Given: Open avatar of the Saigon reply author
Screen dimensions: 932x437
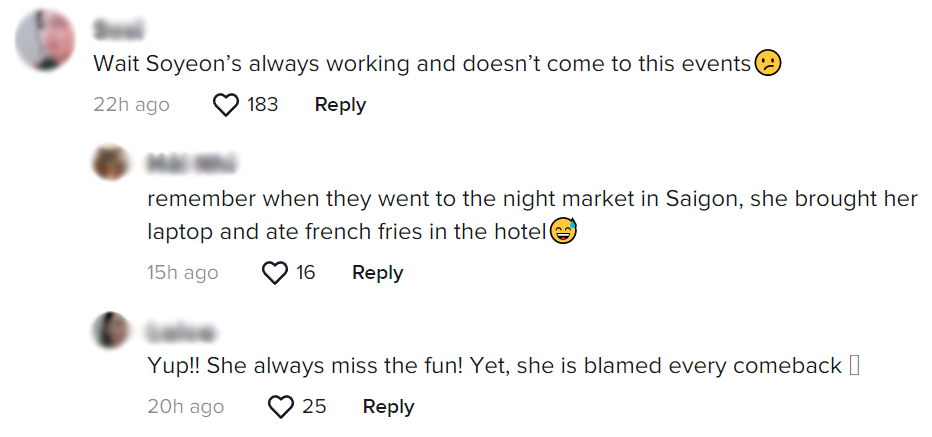Looking at the screenshot, I should pyautogui.click(x=111, y=163).
